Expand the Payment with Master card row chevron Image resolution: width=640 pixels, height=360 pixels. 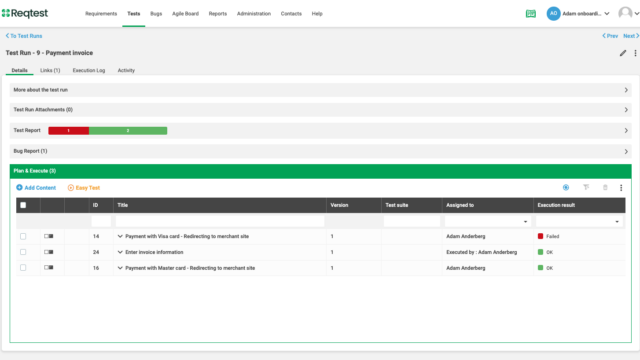coord(120,268)
